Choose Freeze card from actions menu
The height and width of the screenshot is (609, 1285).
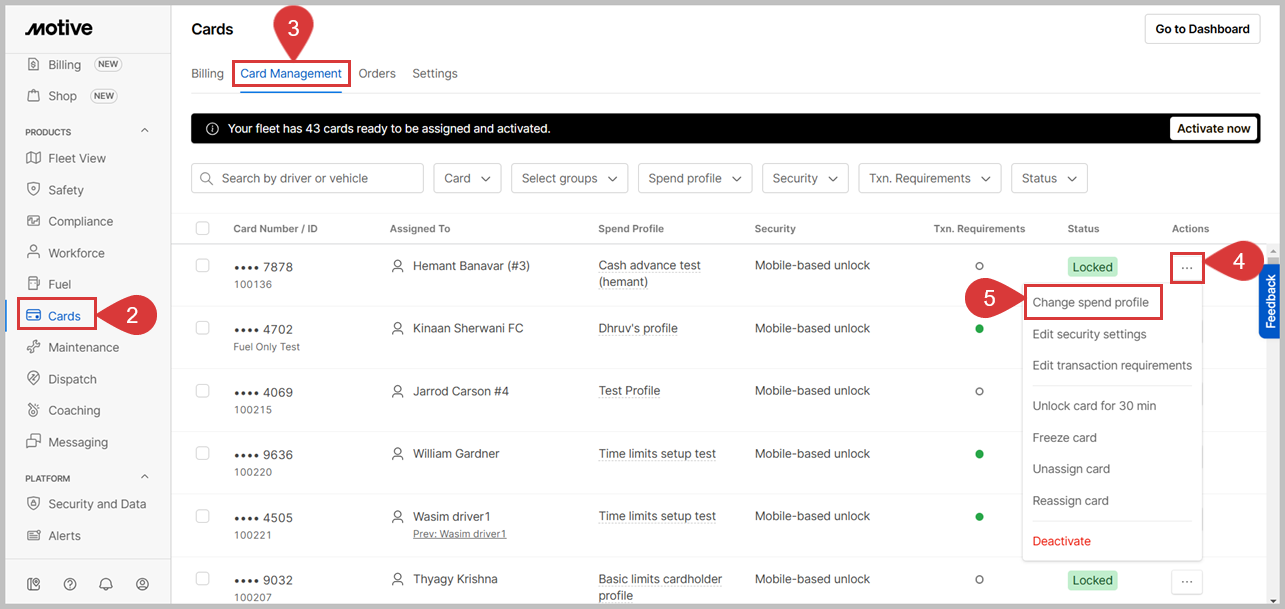click(1064, 438)
